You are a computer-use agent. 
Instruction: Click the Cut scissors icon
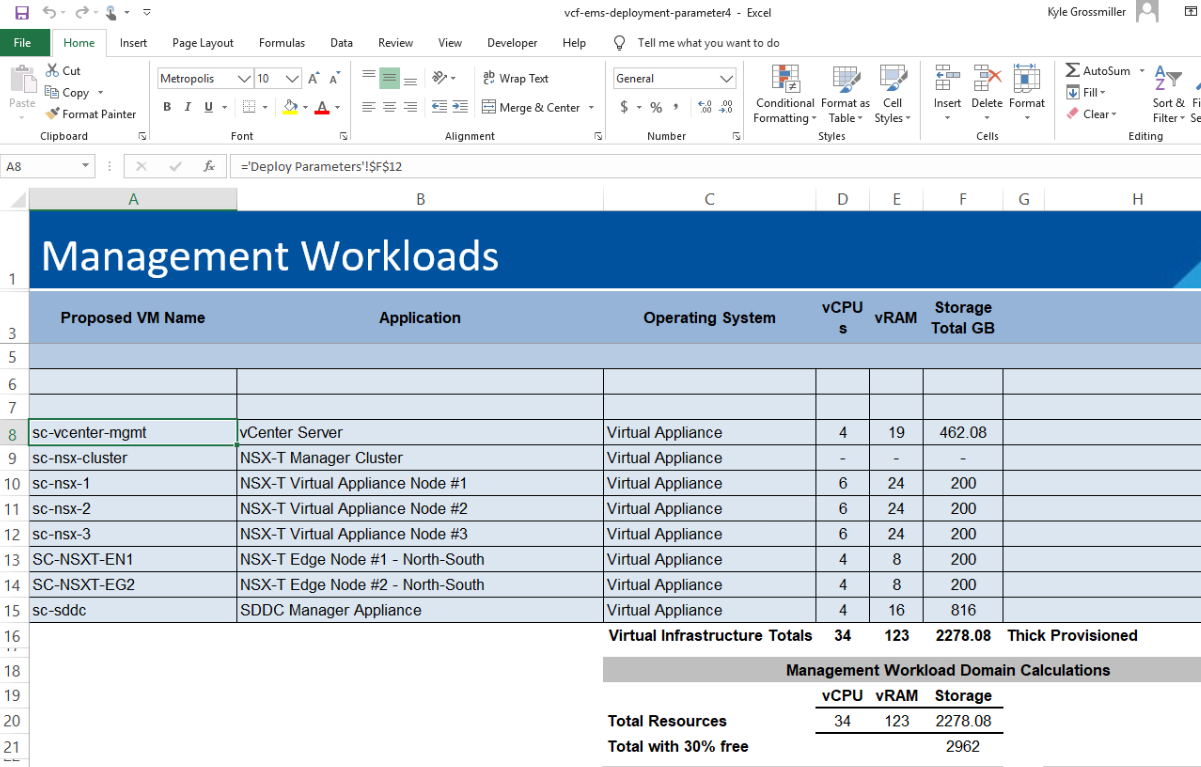pyautogui.click(x=52, y=71)
